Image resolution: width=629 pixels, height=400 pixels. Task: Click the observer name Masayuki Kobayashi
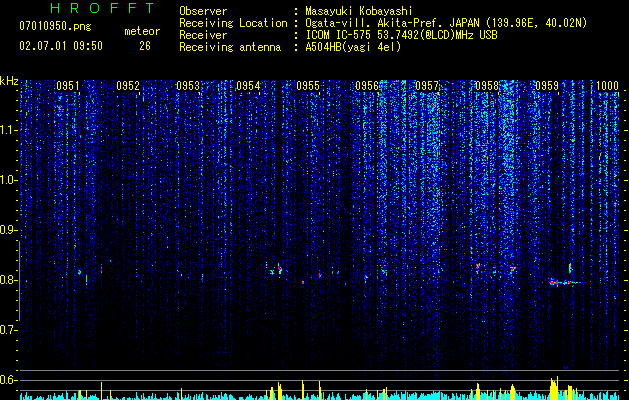[x=359, y=11]
